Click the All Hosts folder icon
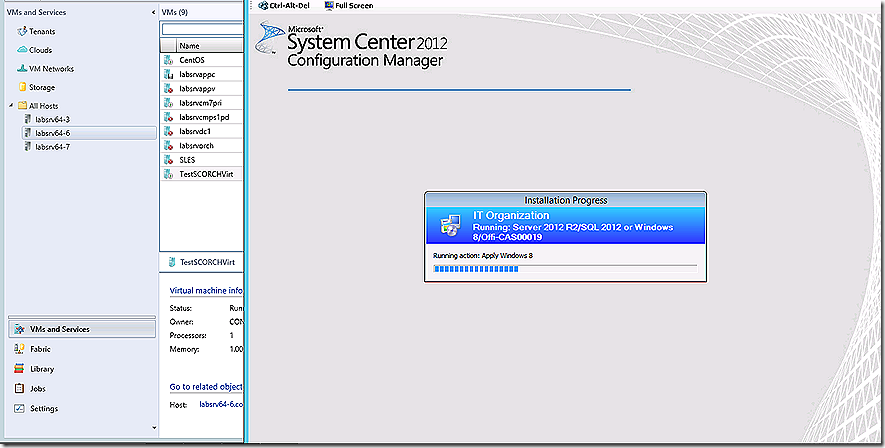This screenshot has width=885, height=448. tap(22, 106)
